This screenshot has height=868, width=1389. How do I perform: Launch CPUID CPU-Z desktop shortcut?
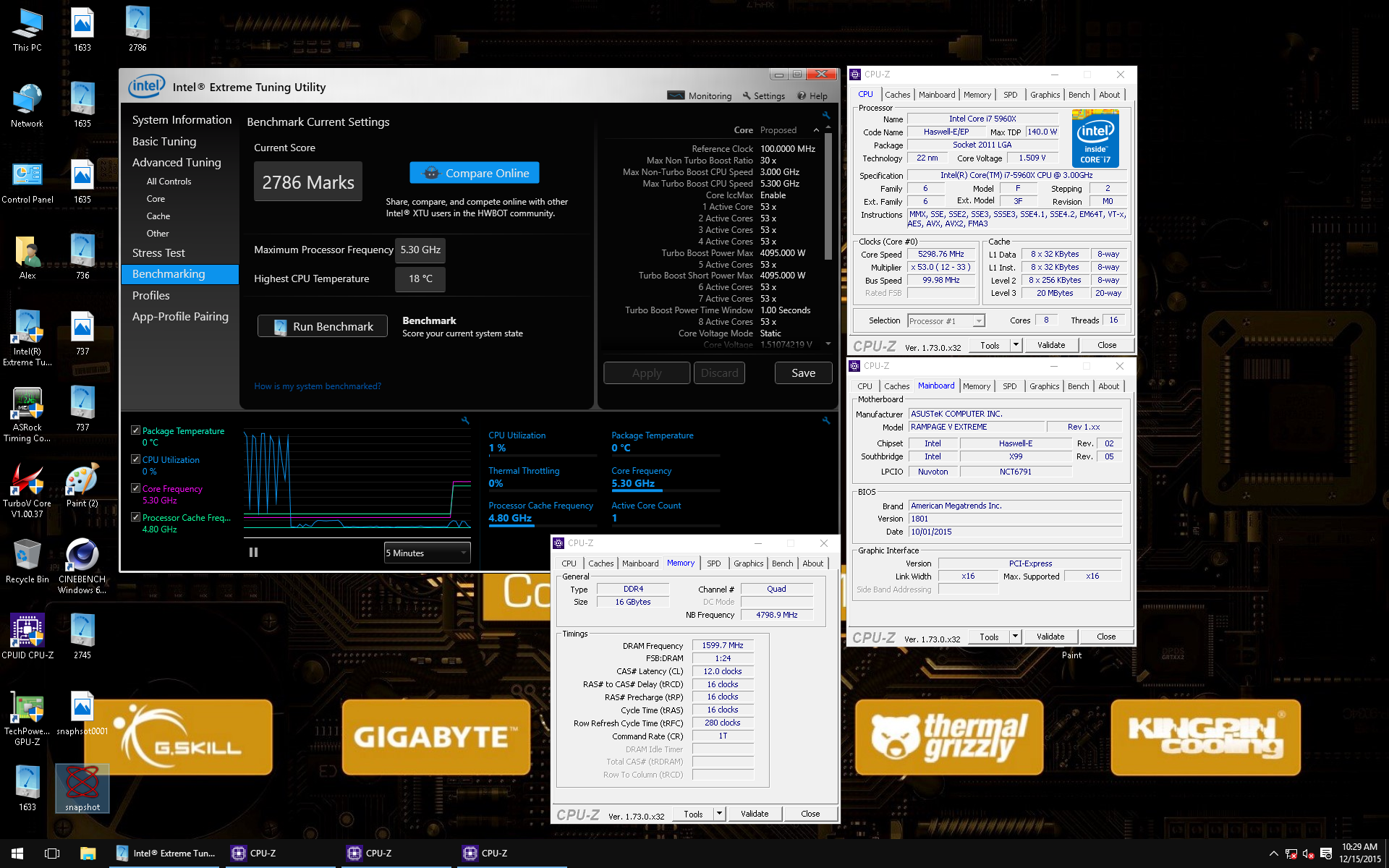click(27, 637)
